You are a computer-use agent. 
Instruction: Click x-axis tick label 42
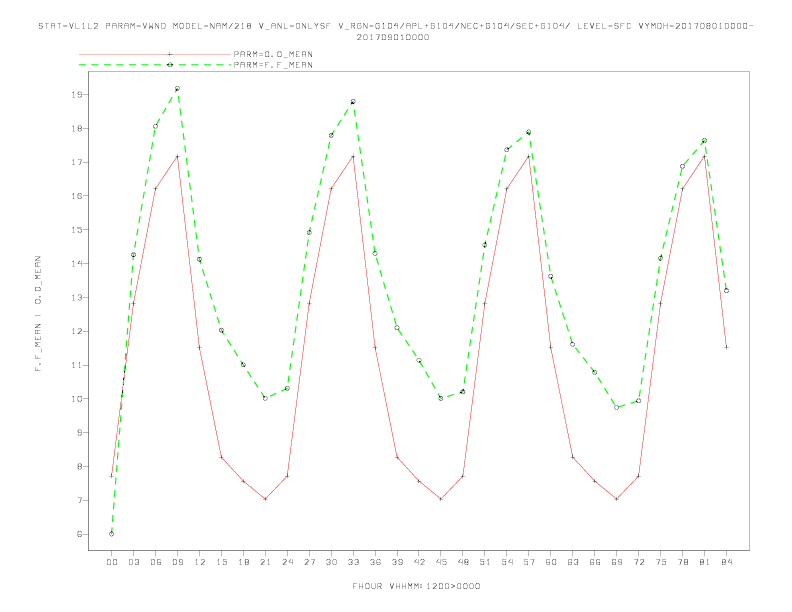coord(419,562)
